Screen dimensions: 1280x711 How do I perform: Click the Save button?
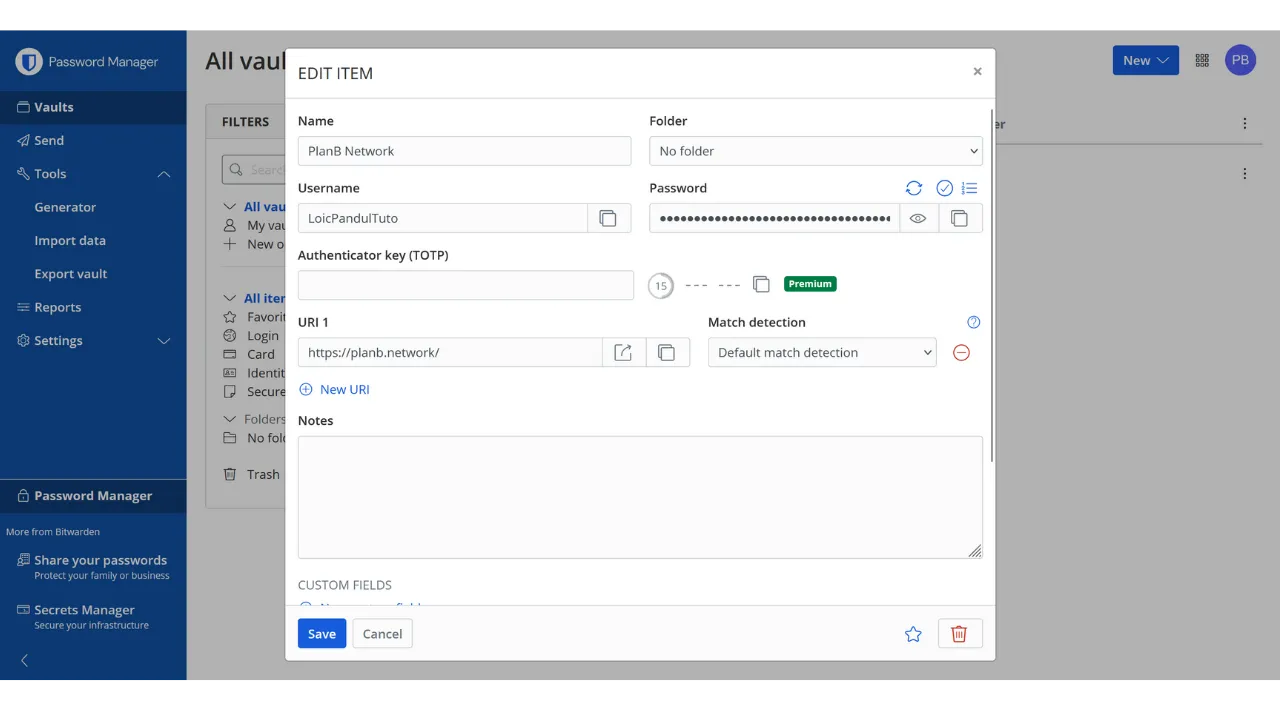322,633
